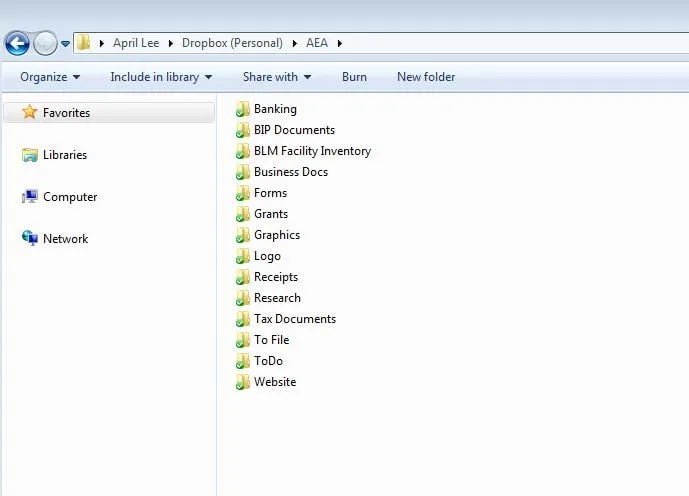Select Tax Documents folder name
Image resolution: width=689 pixels, height=496 pixels.
294,319
